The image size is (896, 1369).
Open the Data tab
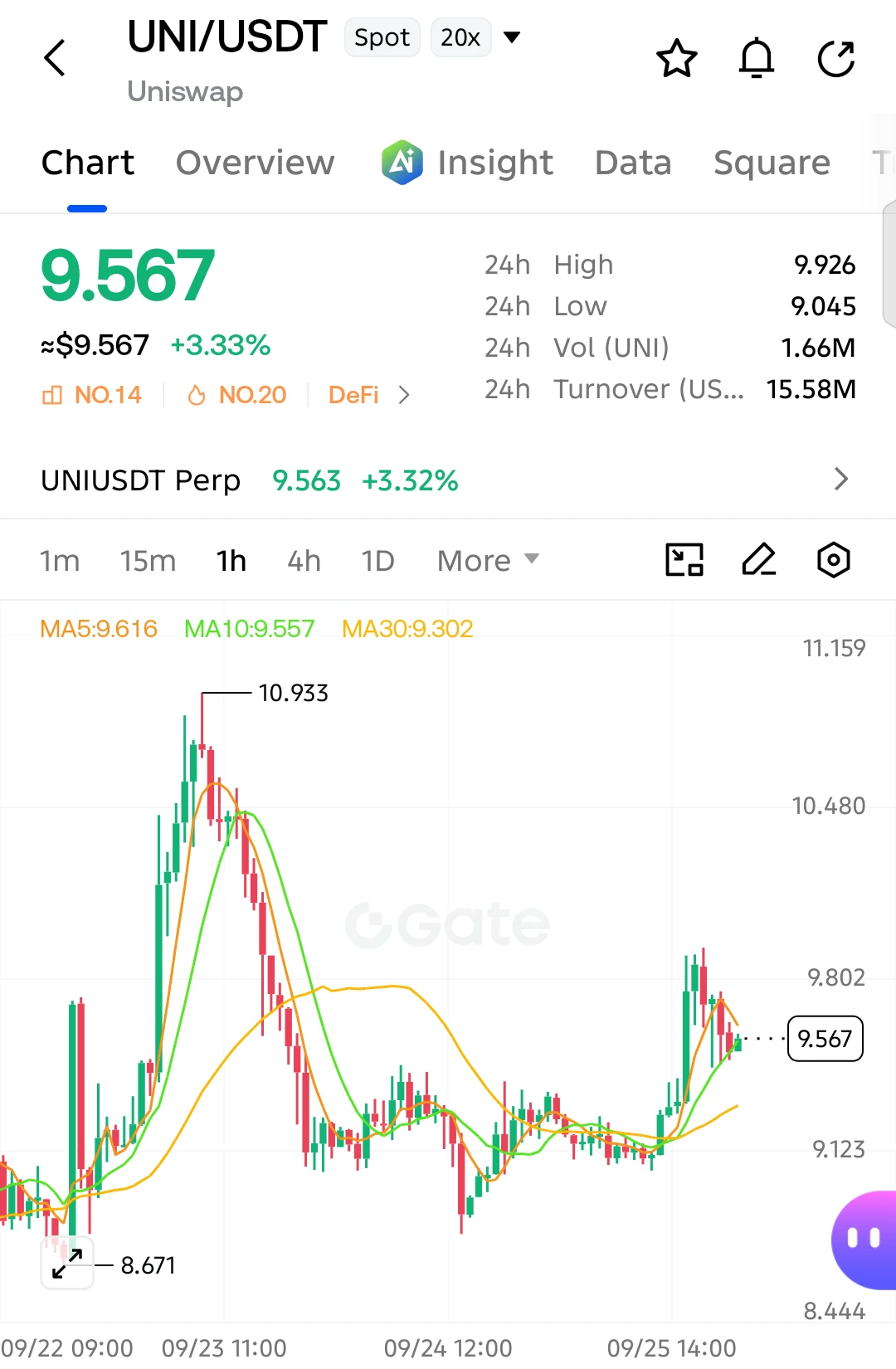click(633, 163)
